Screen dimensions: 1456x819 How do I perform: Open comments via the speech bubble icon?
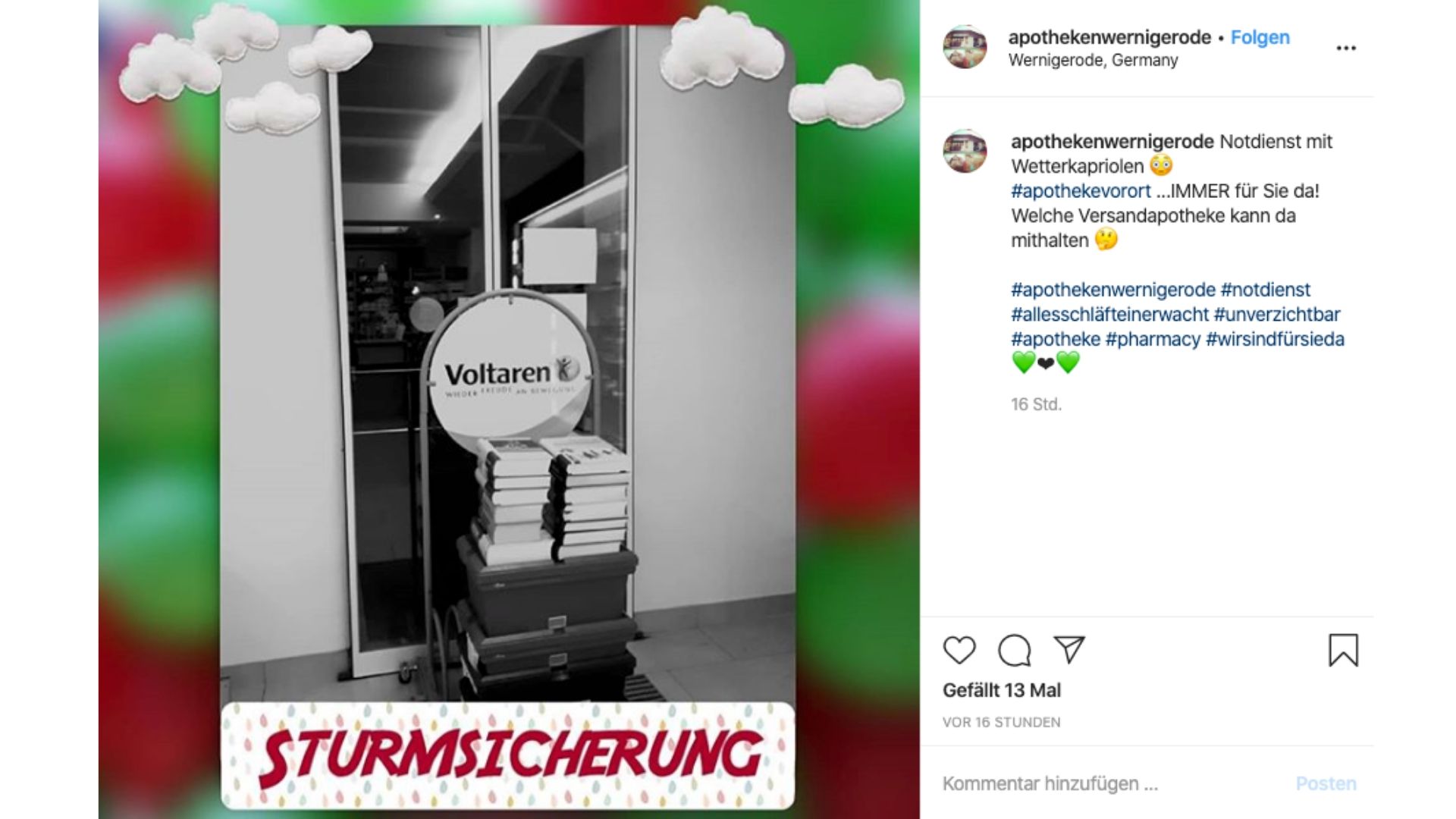(x=1014, y=651)
